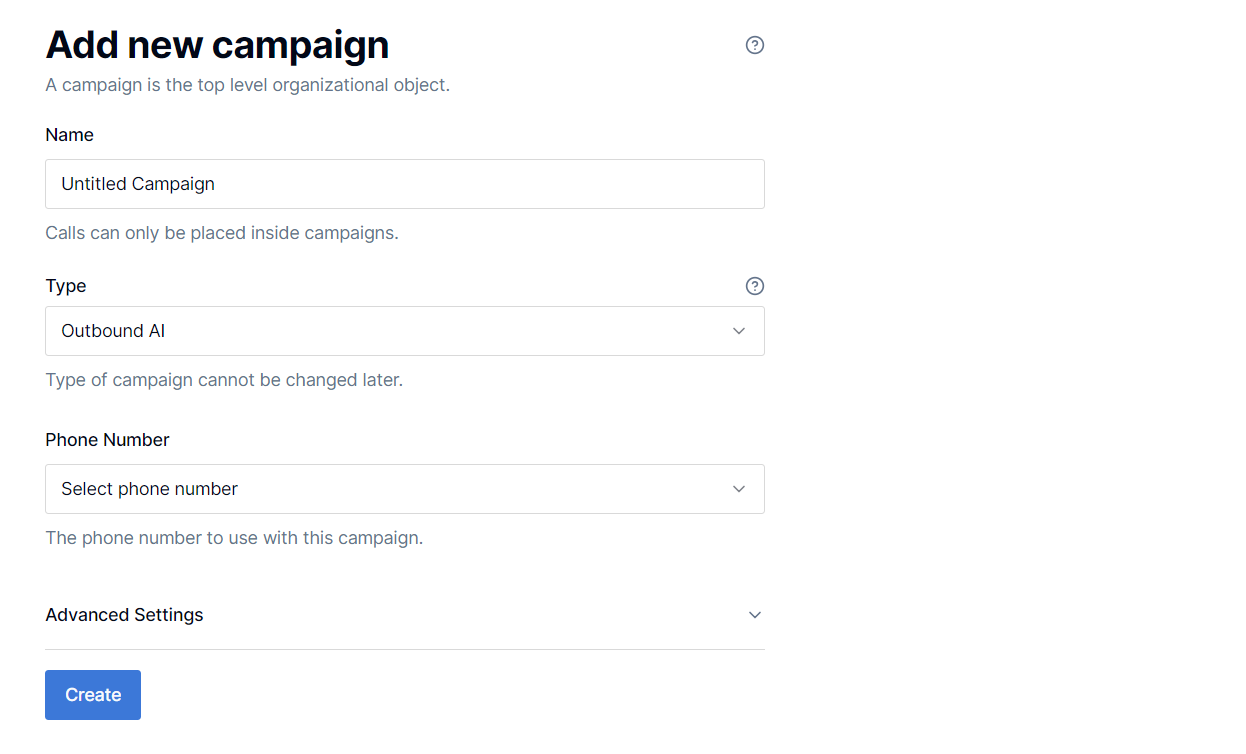Click help icon beside Add new campaign heading
This screenshot has height=754, width=1246.
[755, 45]
